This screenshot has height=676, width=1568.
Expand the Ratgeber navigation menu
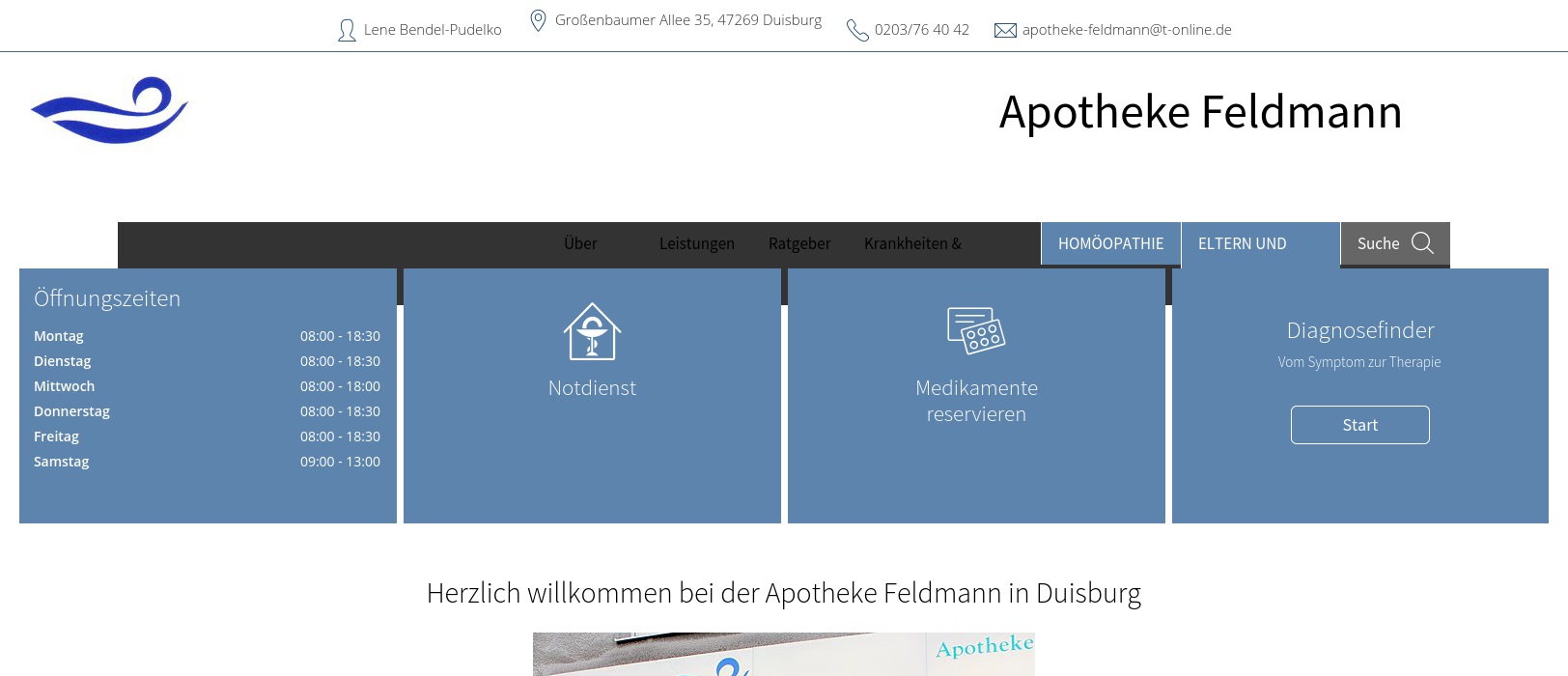(799, 243)
